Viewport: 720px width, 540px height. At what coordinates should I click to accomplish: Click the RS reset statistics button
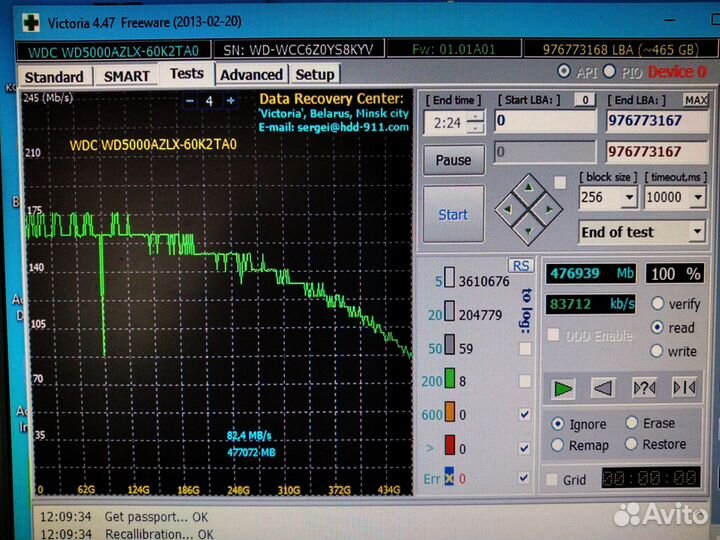[521, 266]
